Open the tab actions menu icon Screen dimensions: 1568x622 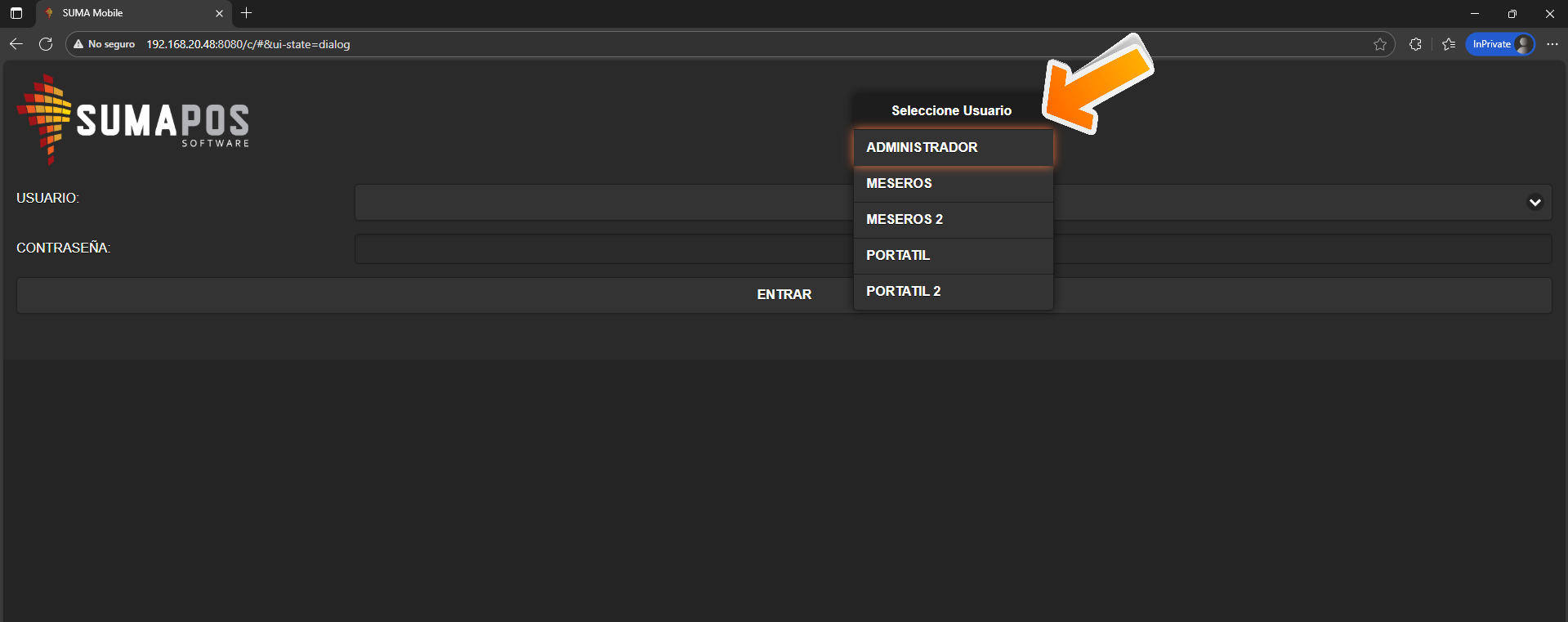tap(16, 13)
